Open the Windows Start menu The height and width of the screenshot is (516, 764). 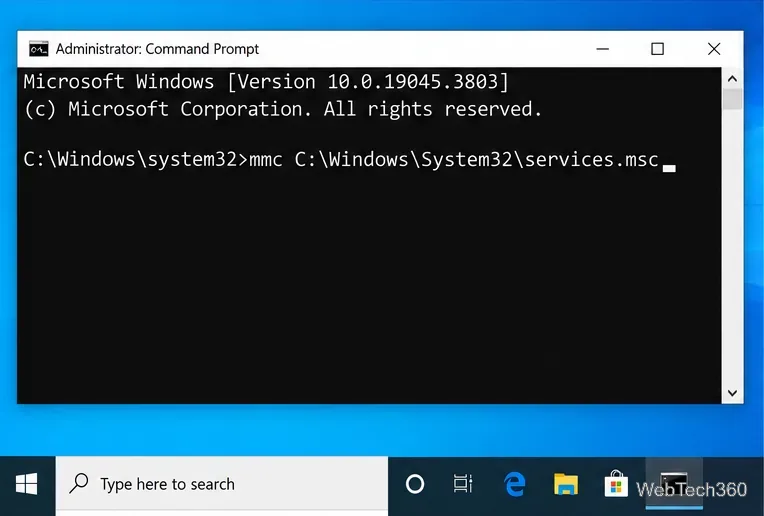coord(27,484)
